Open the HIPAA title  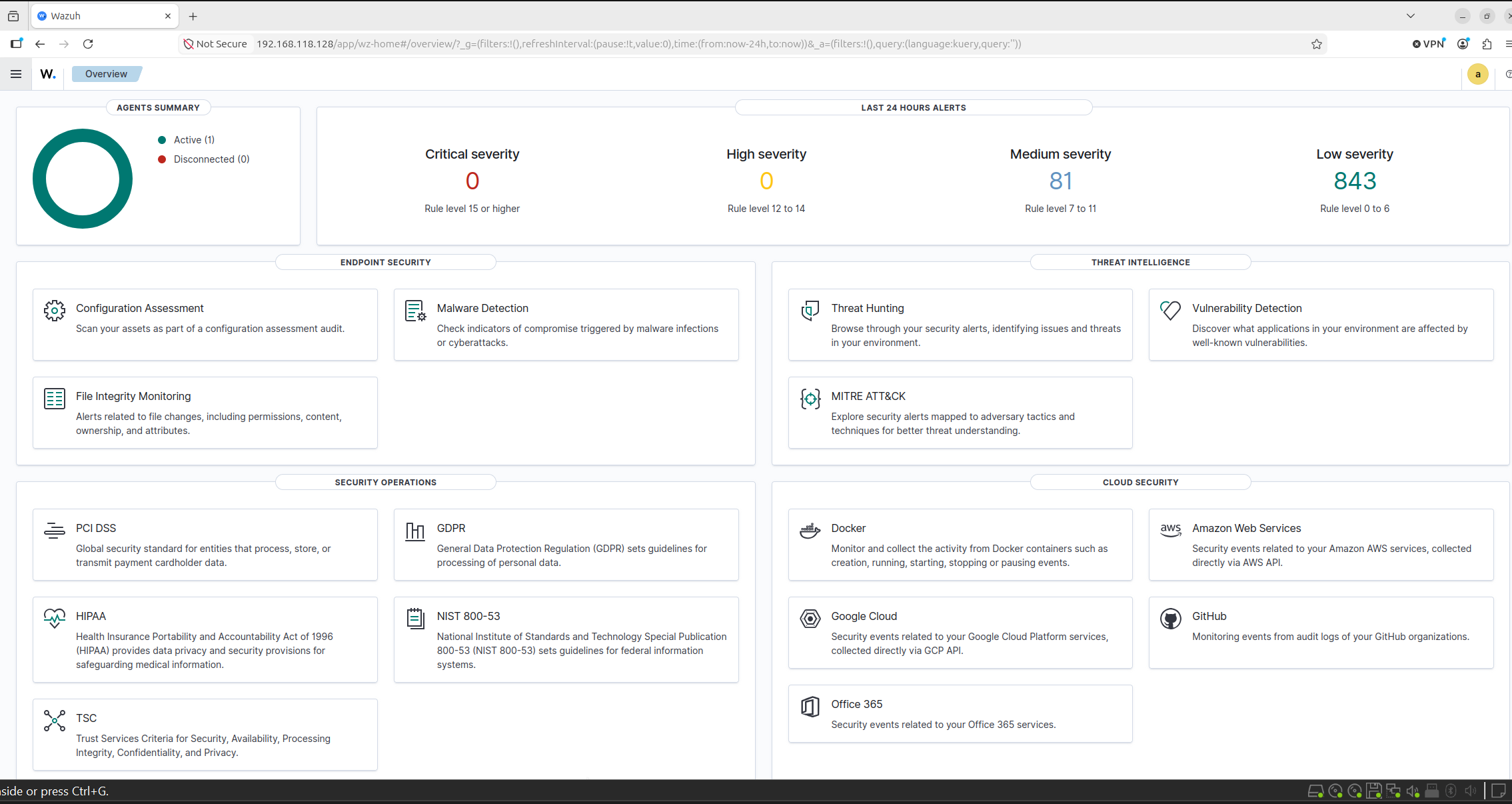(91, 616)
